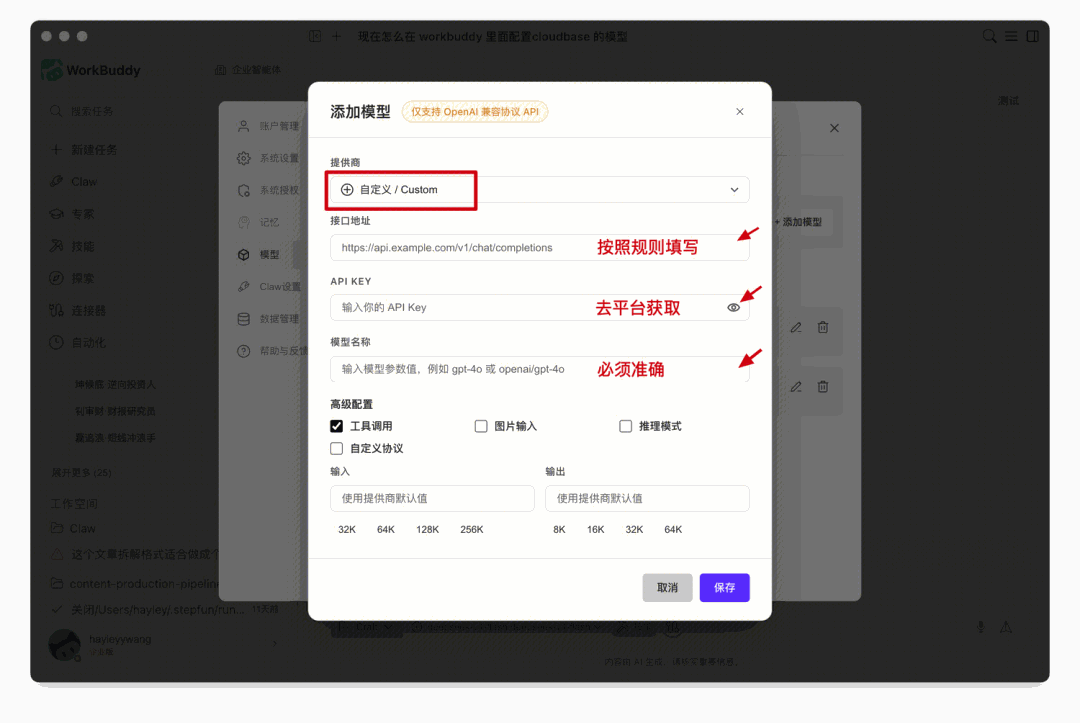1080x723 pixels.
Task: Click the list menu icon in title bar
Action: tap(1011, 36)
